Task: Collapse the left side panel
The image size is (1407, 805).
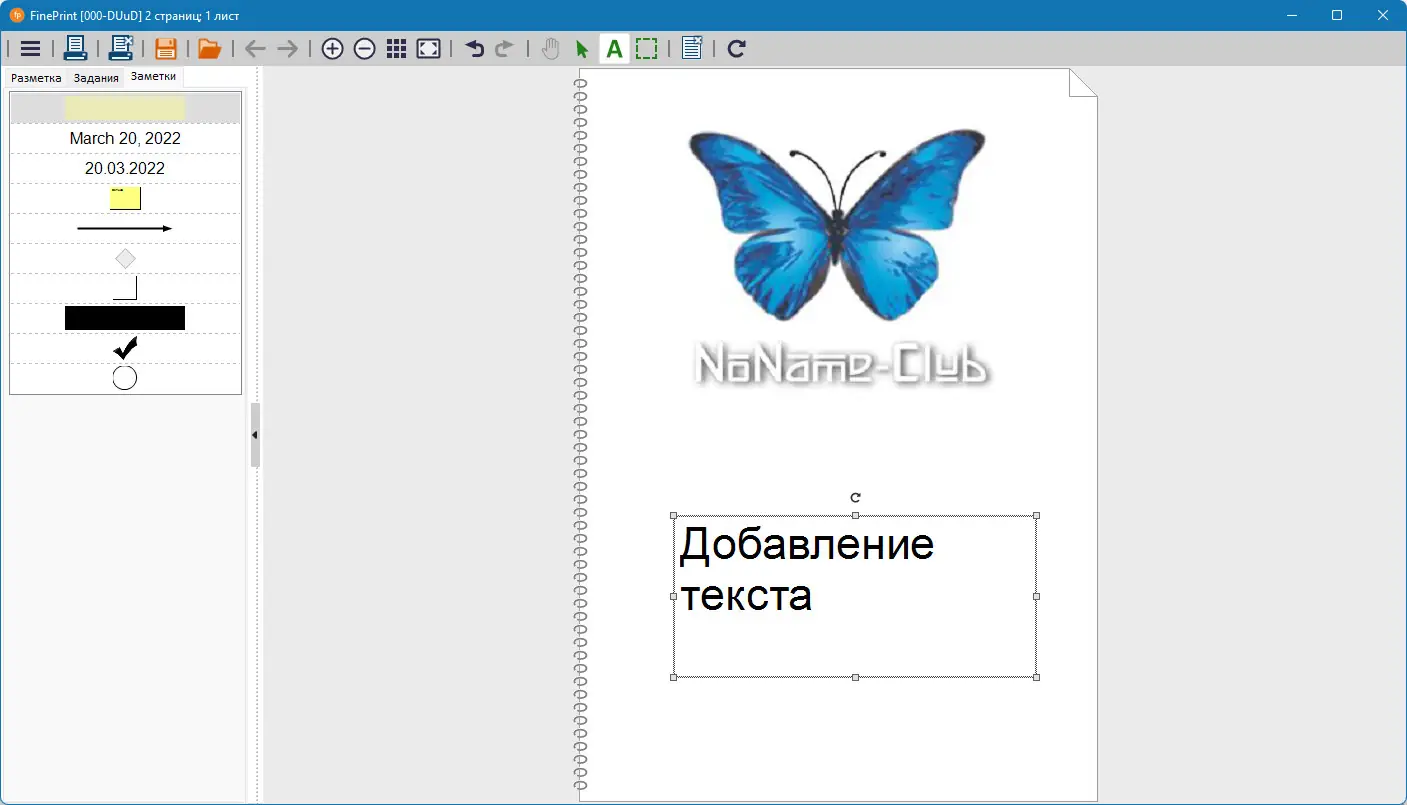Action: [255, 435]
